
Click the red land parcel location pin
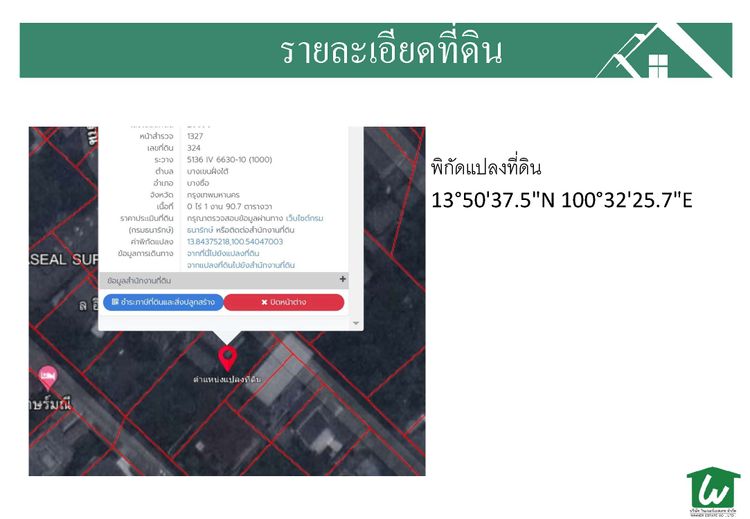228,357
